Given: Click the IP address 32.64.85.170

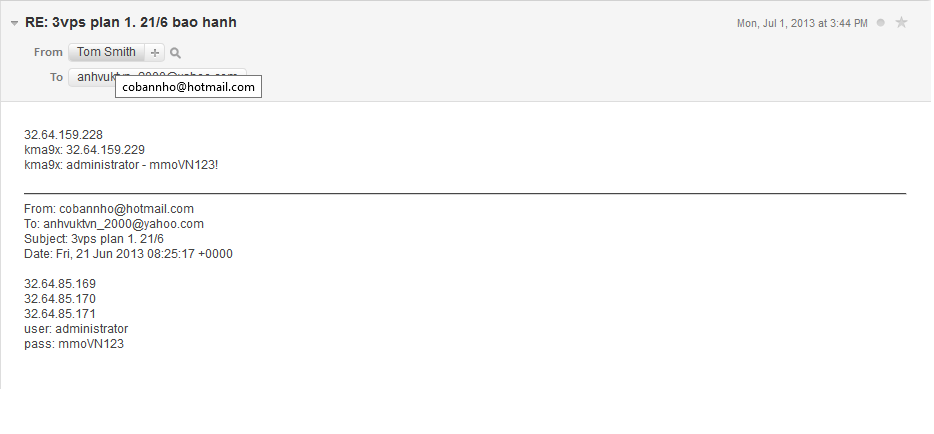Looking at the screenshot, I should pyautogui.click(x=60, y=299).
